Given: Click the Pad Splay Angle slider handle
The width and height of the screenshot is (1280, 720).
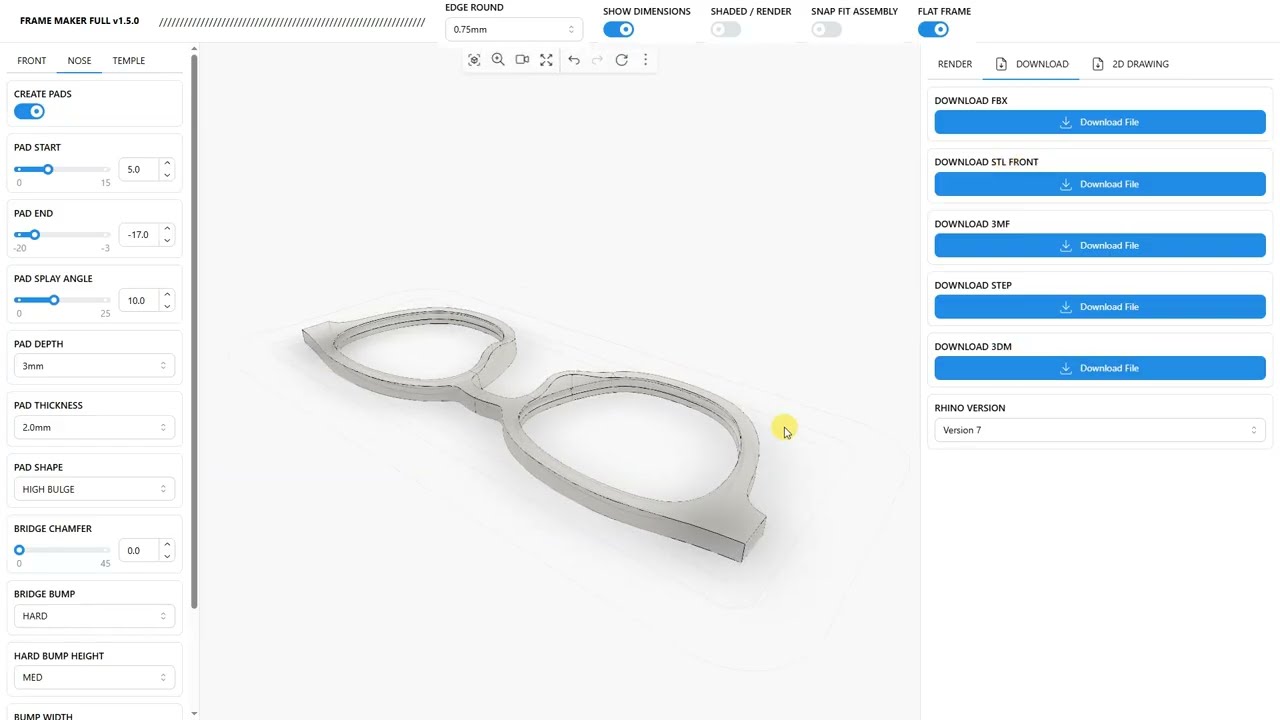Looking at the screenshot, I should [x=54, y=300].
